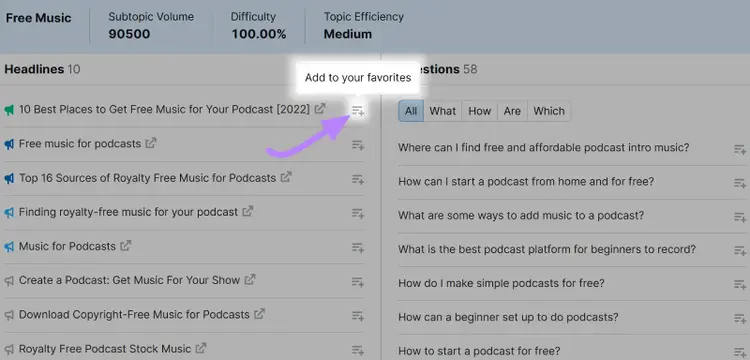The height and width of the screenshot is (360, 750).
Task: Open 'Create a Podcast: Get Music For Your Show'
Action: pos(129,280)
